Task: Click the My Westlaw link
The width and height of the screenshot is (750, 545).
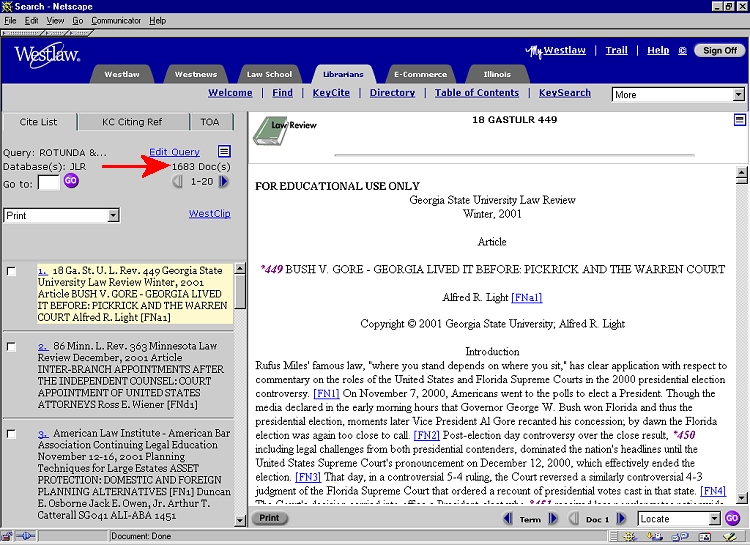Action: coord(555,51)
